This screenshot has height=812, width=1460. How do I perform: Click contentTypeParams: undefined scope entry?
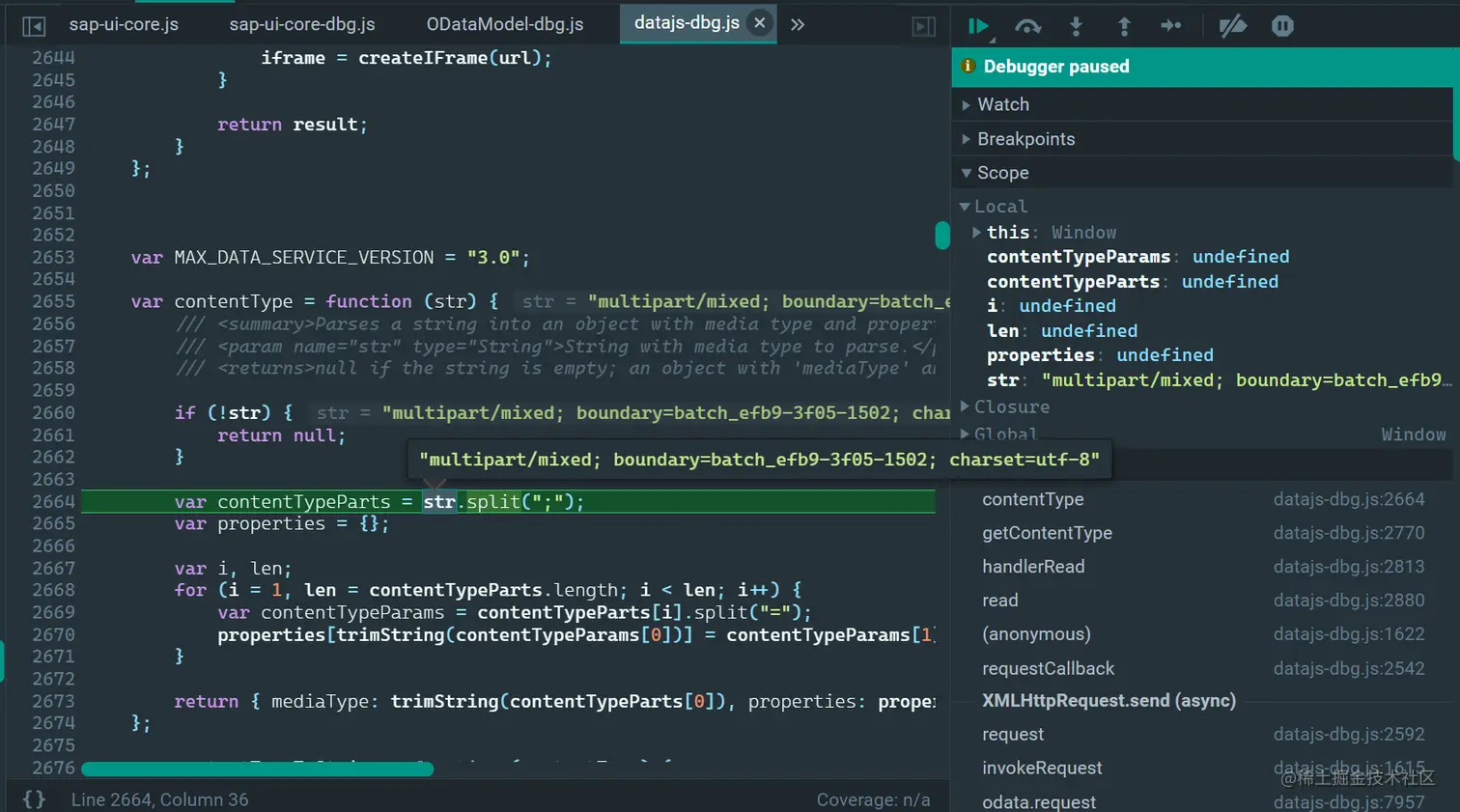(1137, 257)
